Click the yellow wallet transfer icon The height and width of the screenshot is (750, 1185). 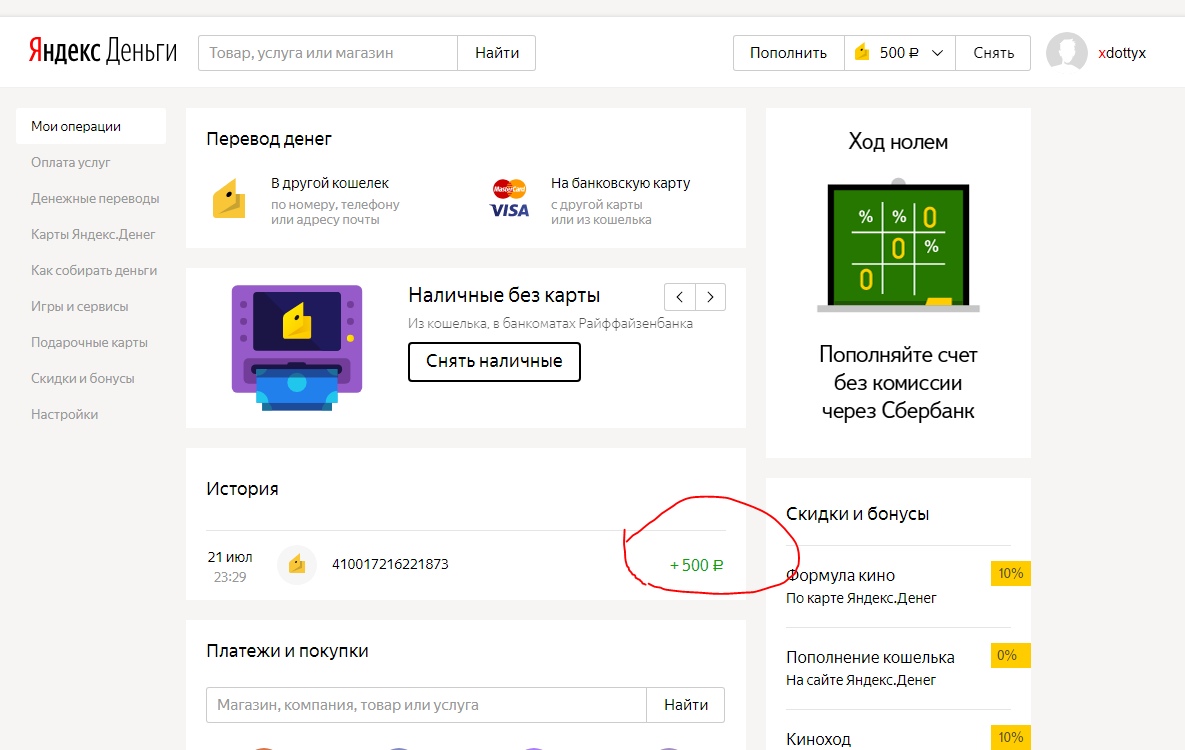click(x=229, y=198)
